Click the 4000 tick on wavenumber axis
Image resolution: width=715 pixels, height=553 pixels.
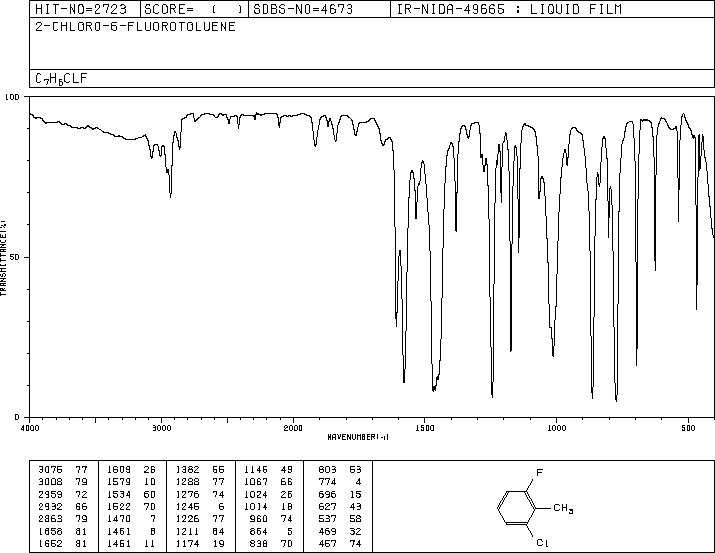click(30, 427)
